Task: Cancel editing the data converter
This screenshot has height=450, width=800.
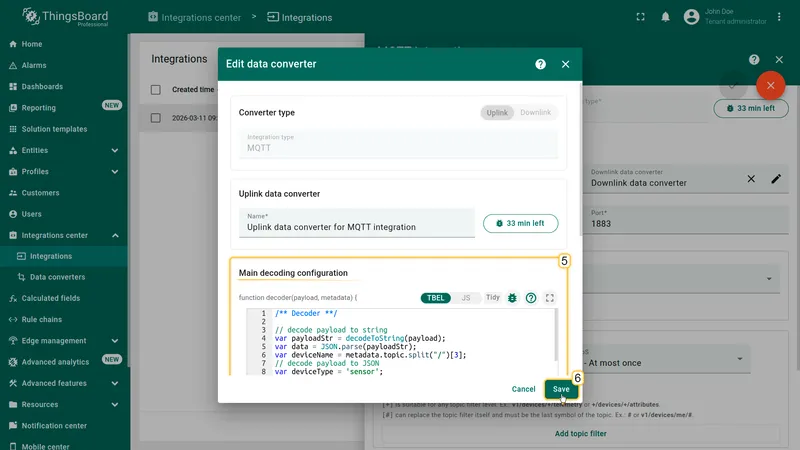Action: 523,389
